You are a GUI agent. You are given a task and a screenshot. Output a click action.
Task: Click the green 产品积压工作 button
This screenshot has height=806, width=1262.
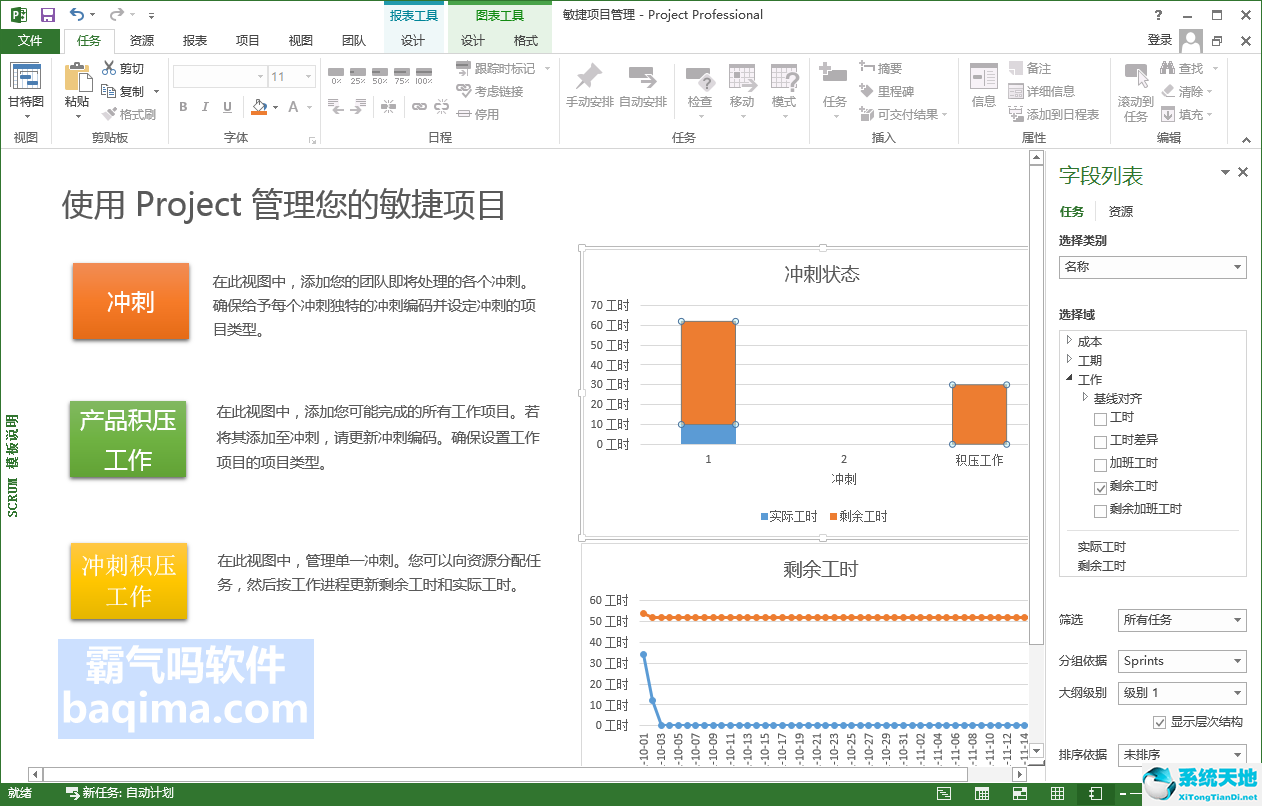pyautogui.click(x=128, y=440)
